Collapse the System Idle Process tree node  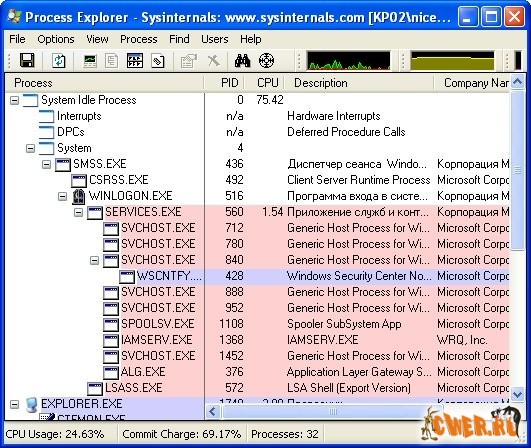(14, 100)
